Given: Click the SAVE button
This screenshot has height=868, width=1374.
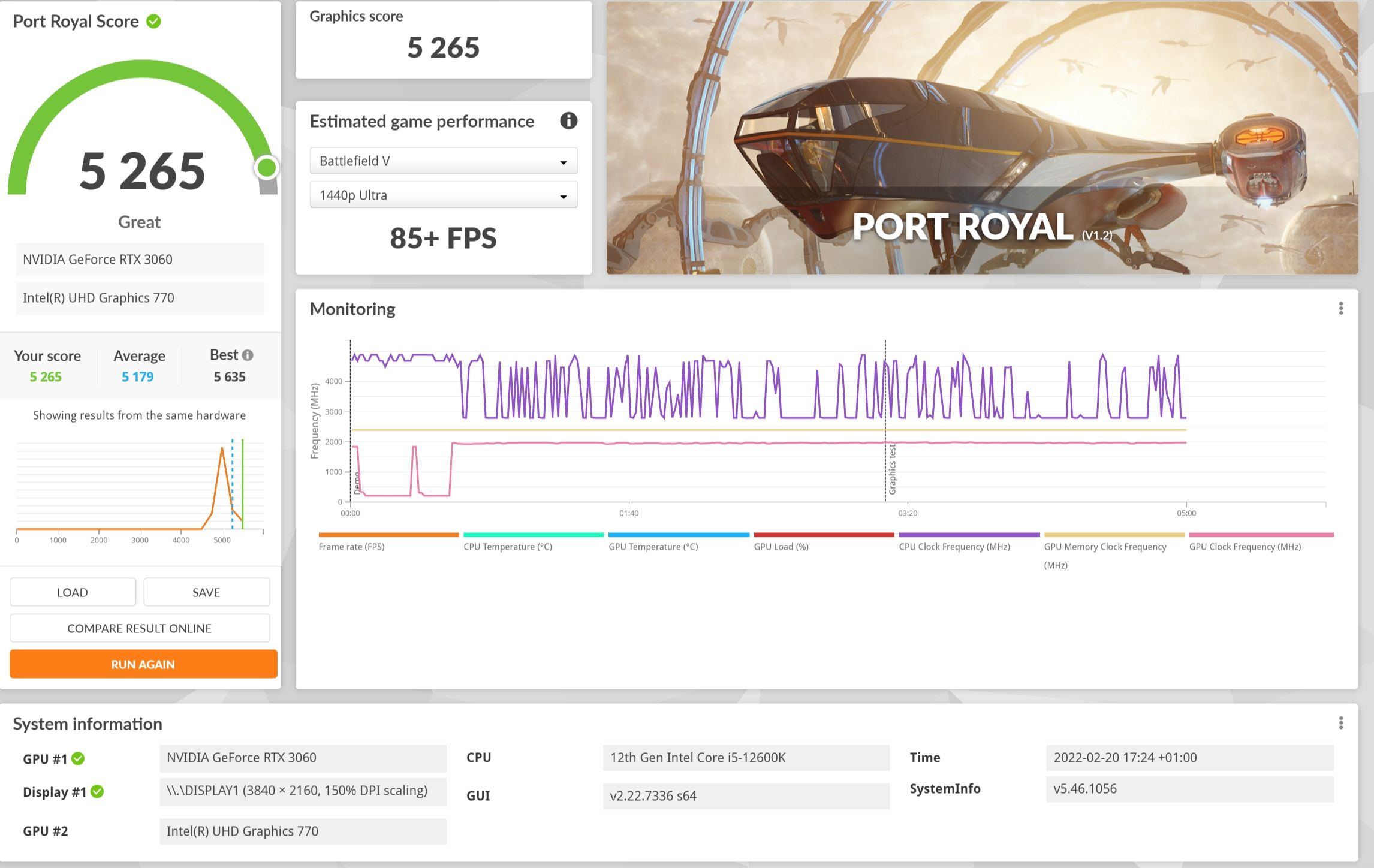Looking at the screenshot, I should coord(206,592).
